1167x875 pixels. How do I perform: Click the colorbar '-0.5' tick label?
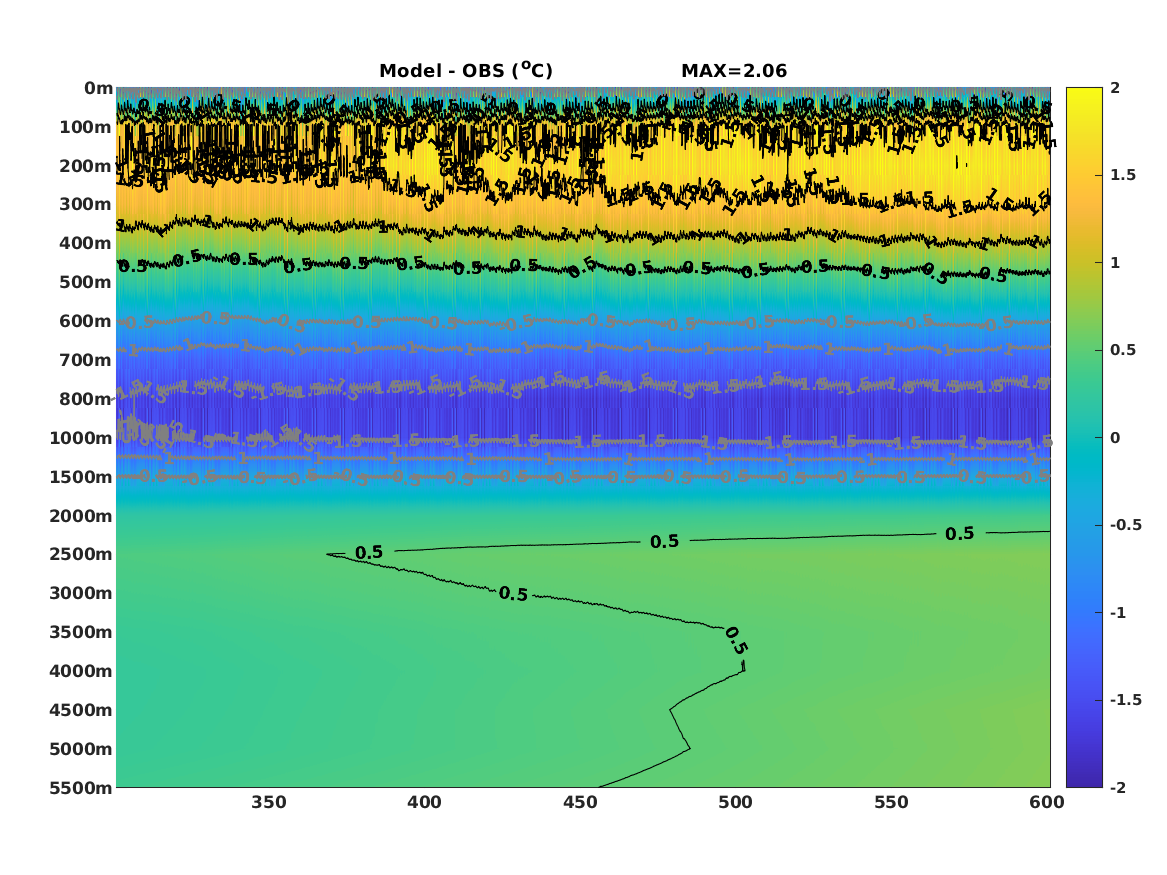pos(1126,525)
